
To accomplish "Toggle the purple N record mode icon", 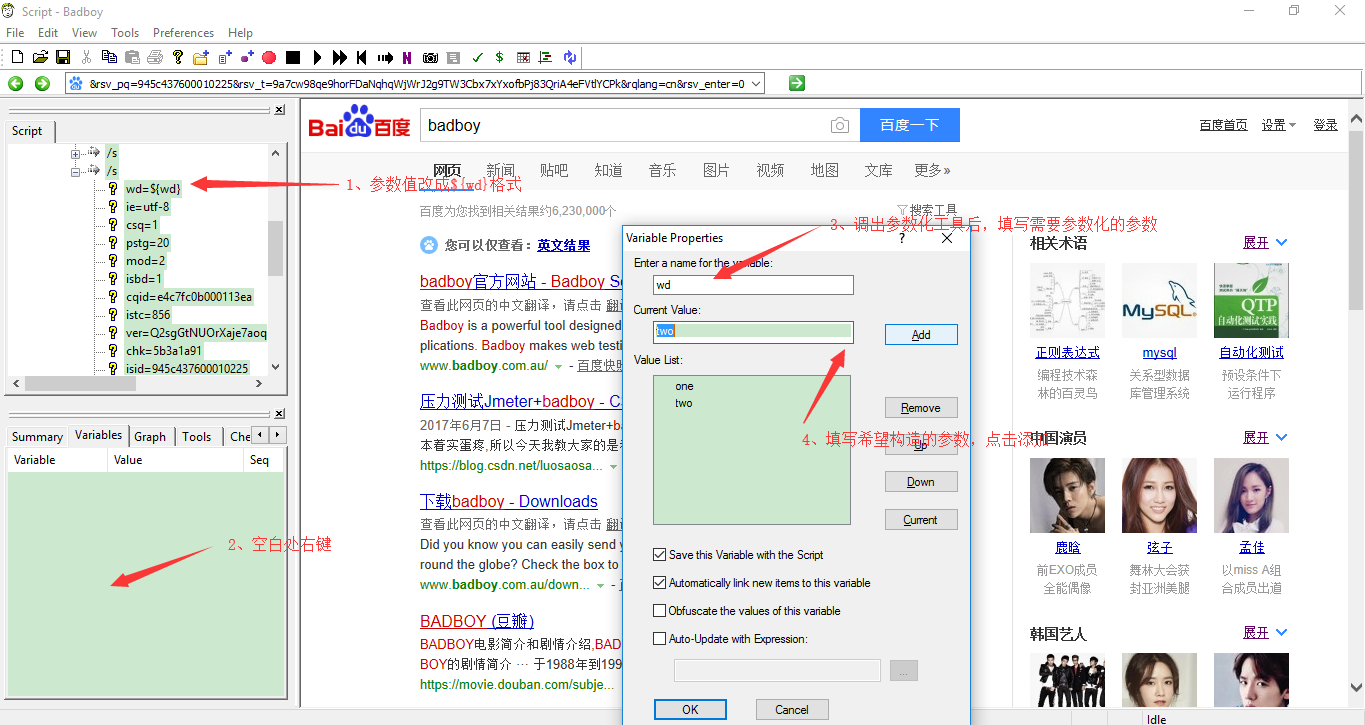I will (x=407, y=57).
